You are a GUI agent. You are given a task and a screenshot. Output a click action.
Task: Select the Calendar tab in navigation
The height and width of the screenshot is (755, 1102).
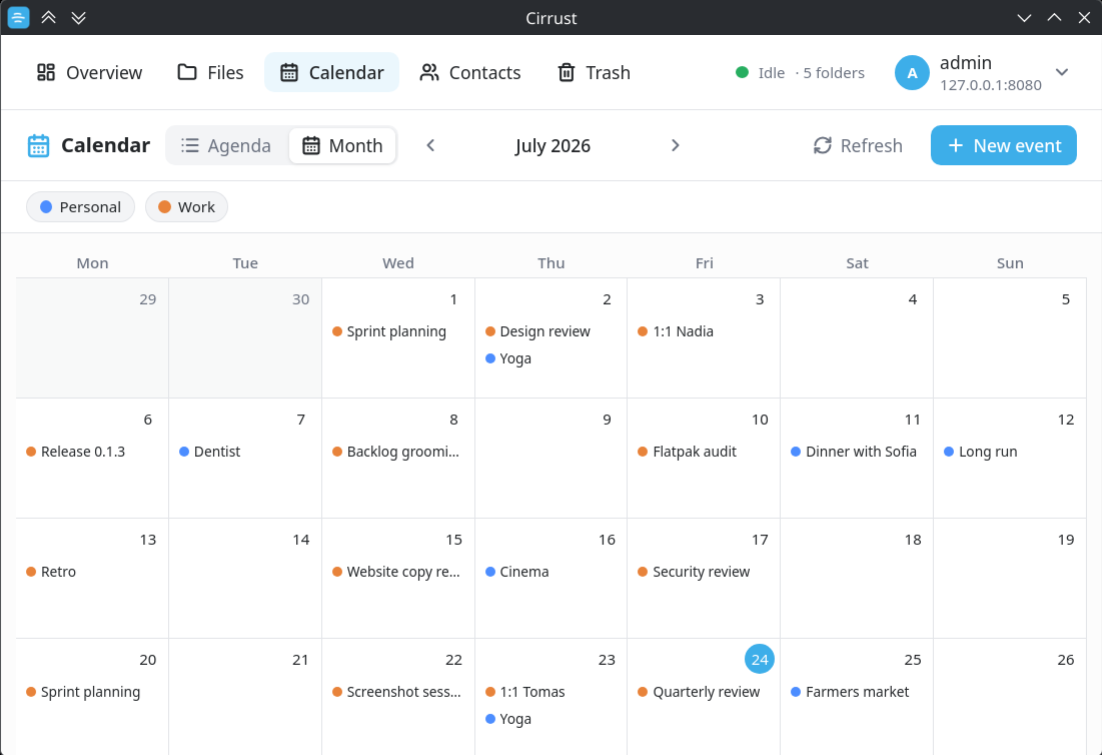point(332,72)
